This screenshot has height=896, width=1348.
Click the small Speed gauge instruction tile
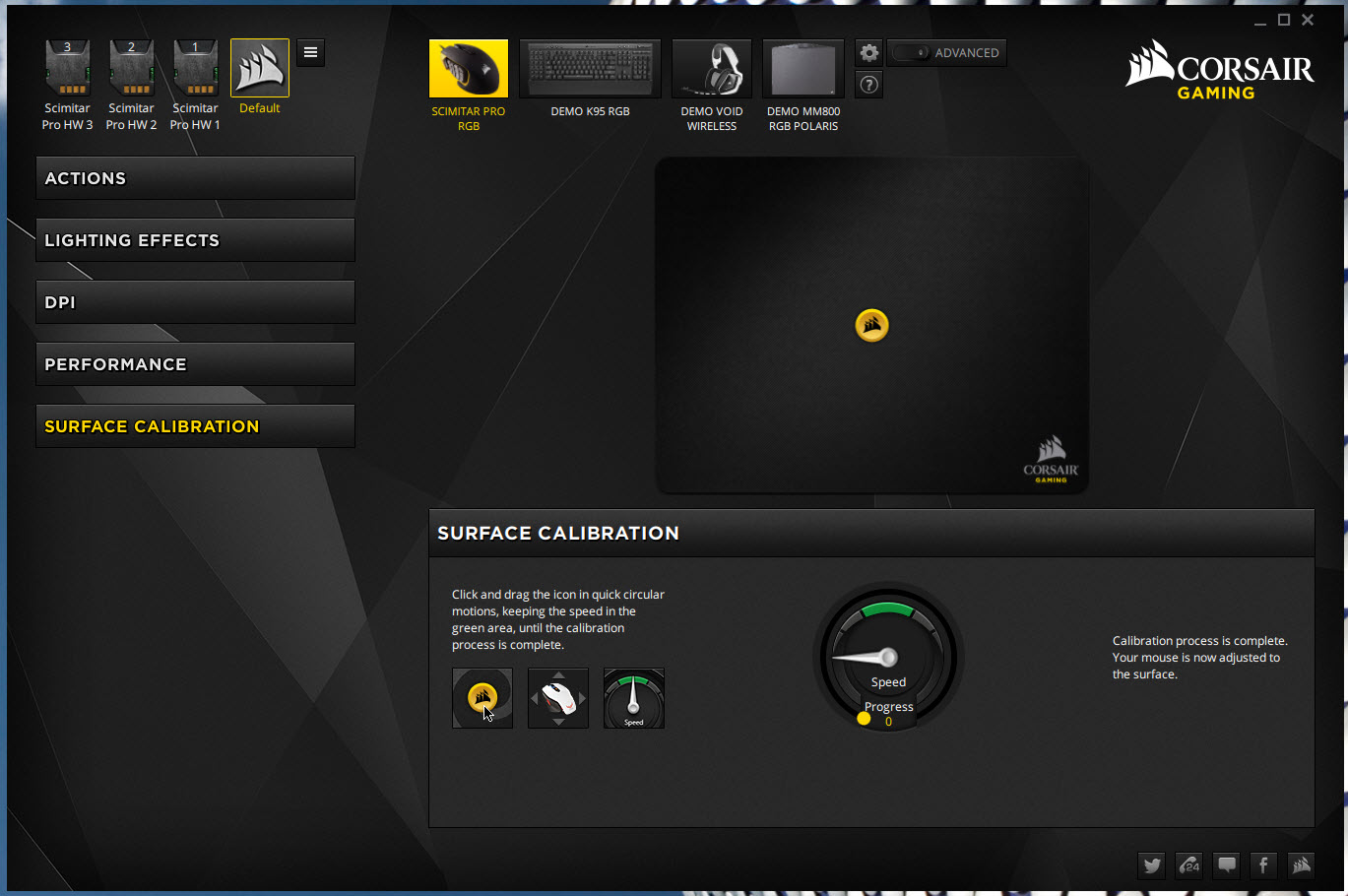(634, 698)
